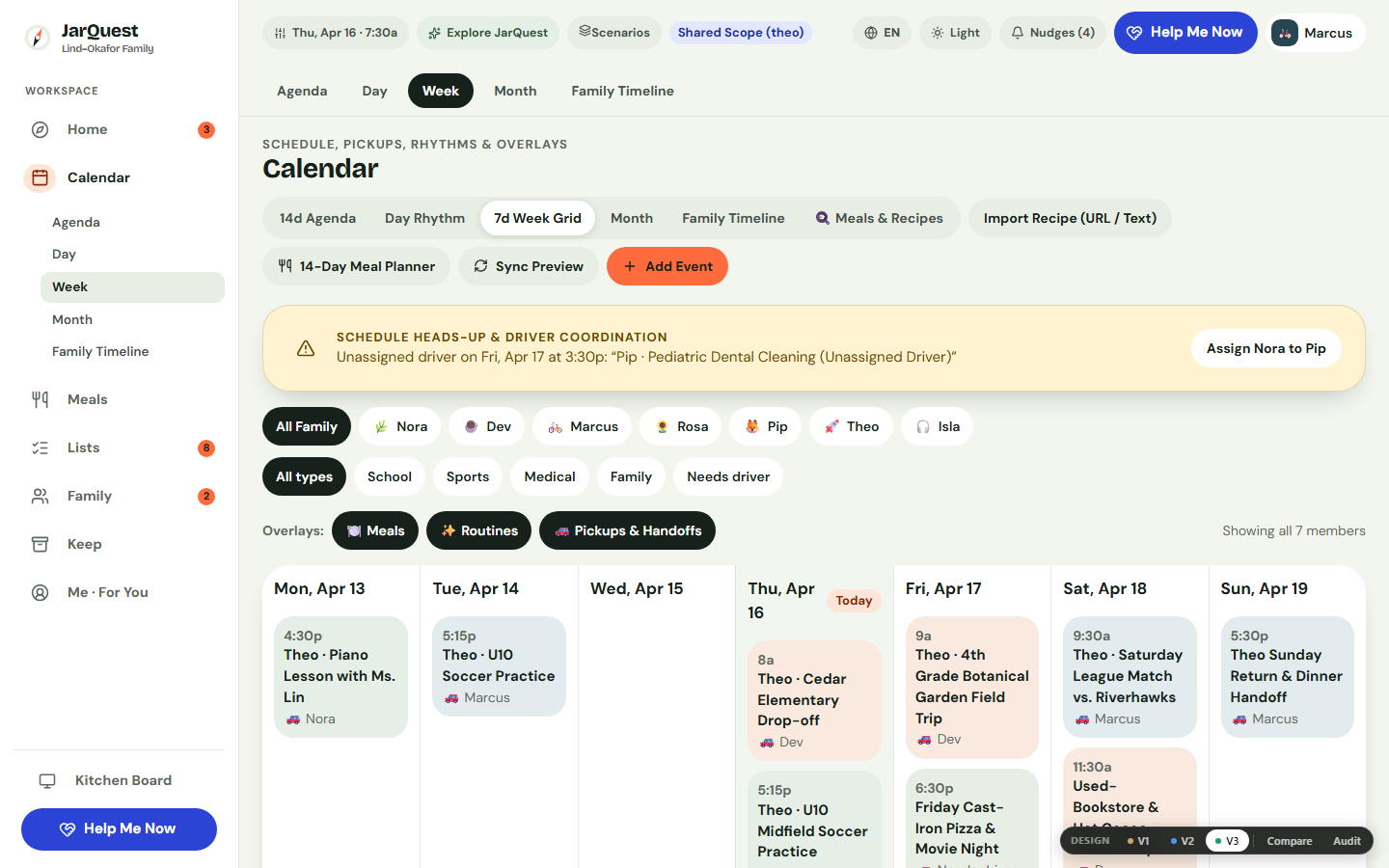1389x868 pixels.
Task: Click the sparkle icon on Explore JarQuest
Action: point(435,33)
